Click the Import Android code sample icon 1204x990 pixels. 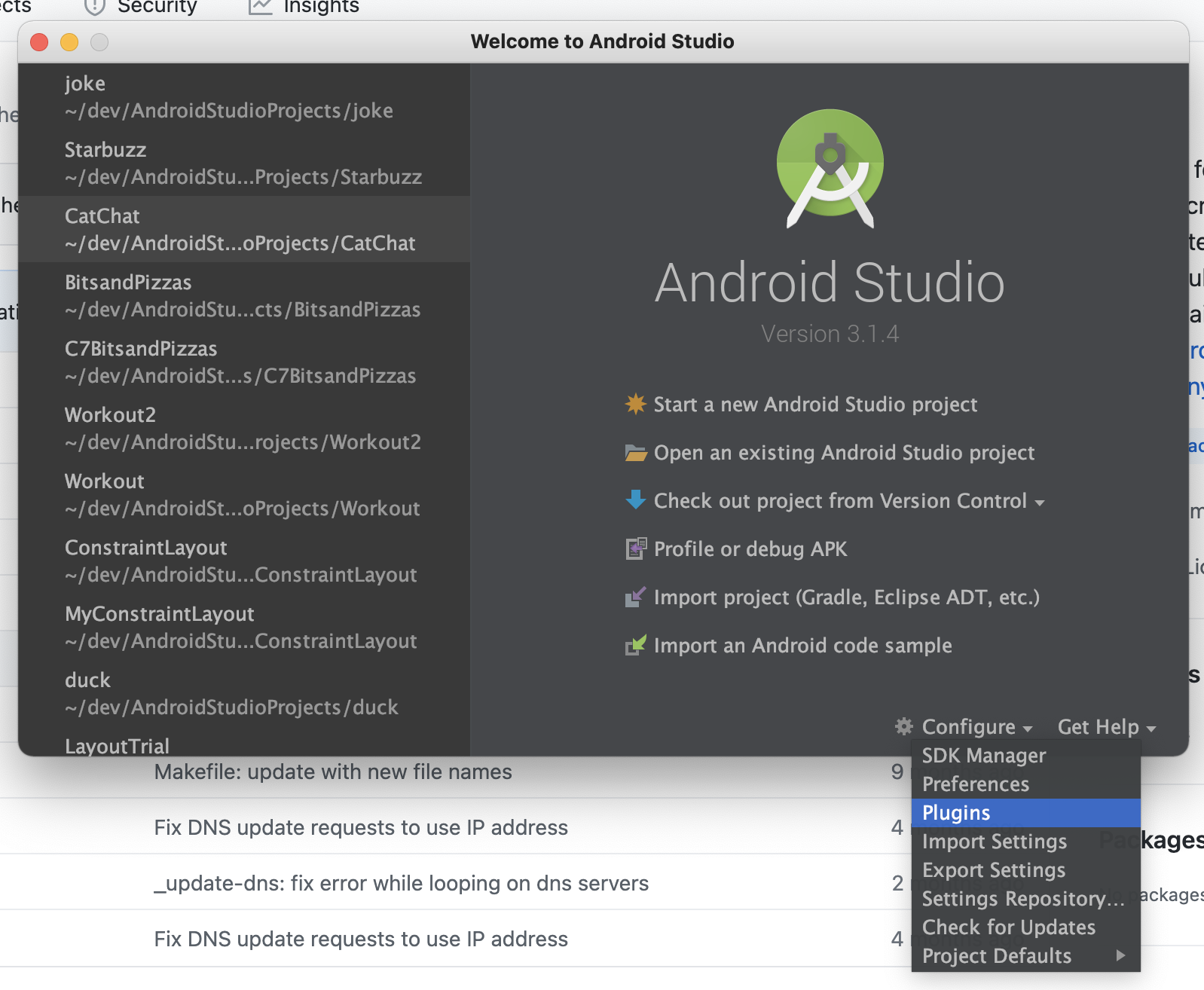tap(636, 645)
